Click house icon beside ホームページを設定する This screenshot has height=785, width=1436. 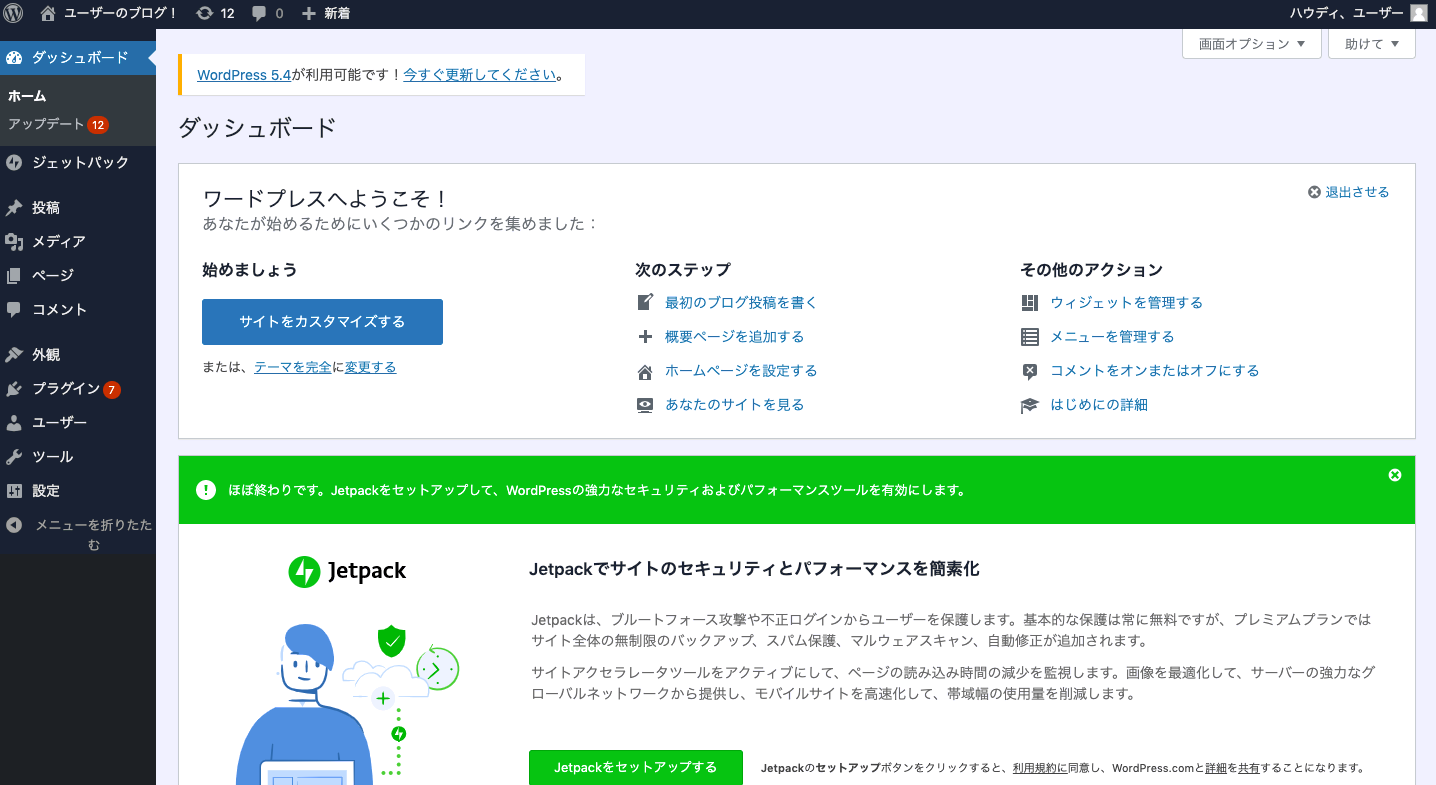645,371
